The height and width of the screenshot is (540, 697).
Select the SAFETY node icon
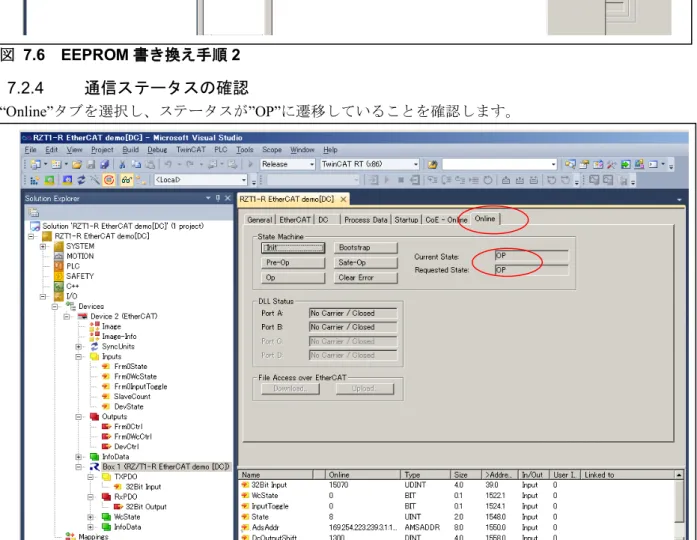pos(59,276)
